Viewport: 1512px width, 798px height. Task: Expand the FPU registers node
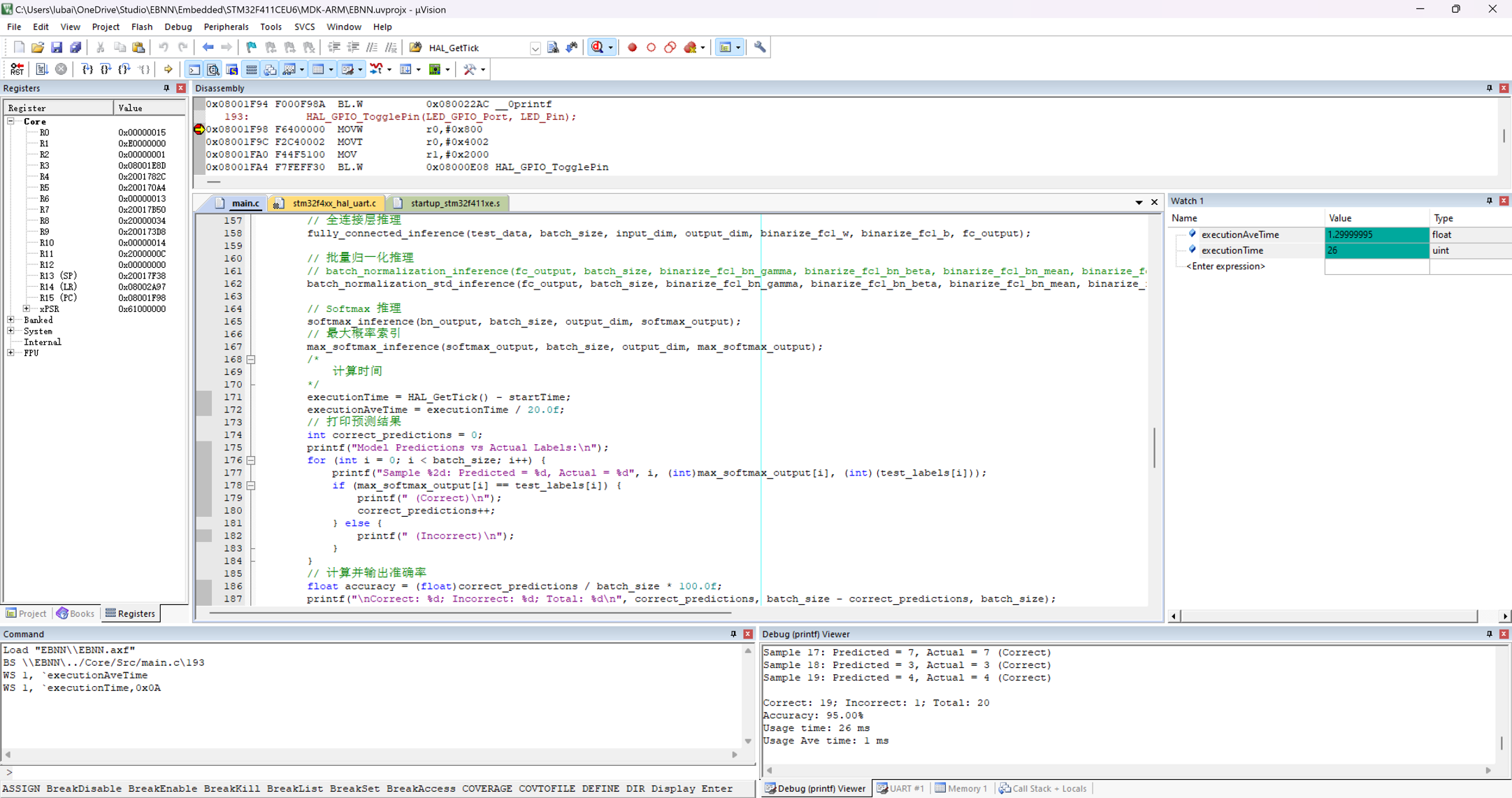tap(11, 353)
